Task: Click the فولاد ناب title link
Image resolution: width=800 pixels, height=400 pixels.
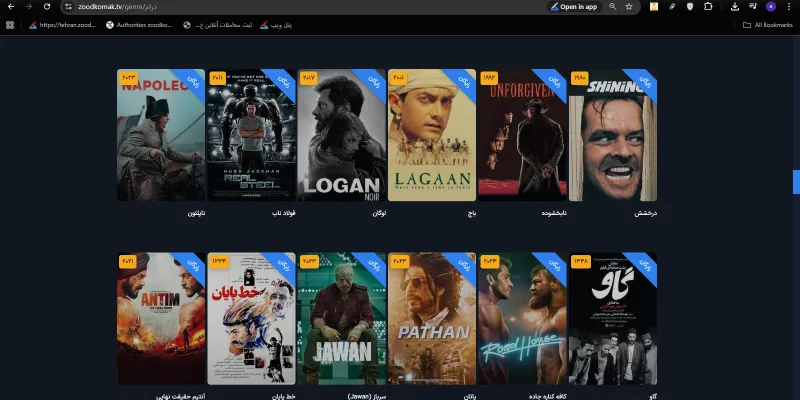Action: [284, 214]
